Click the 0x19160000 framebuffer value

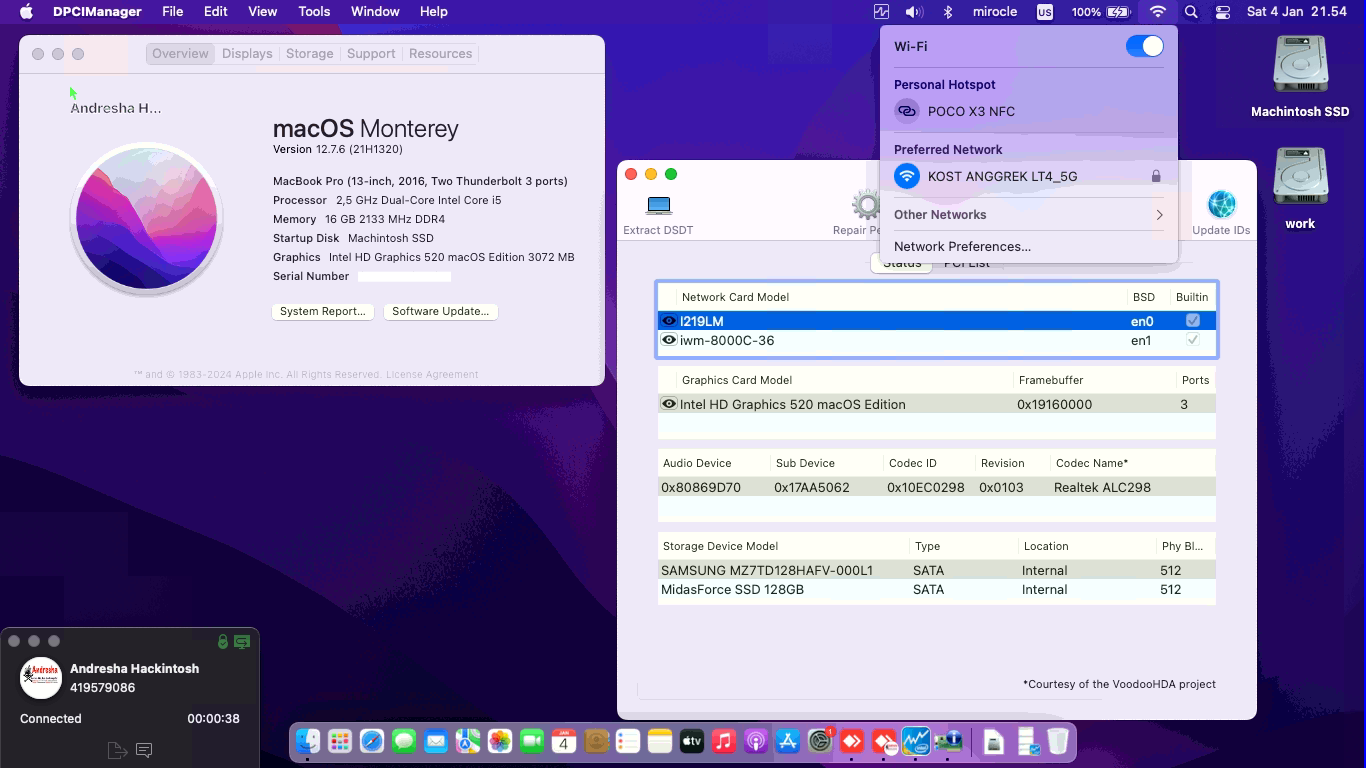pos(1054,404)
